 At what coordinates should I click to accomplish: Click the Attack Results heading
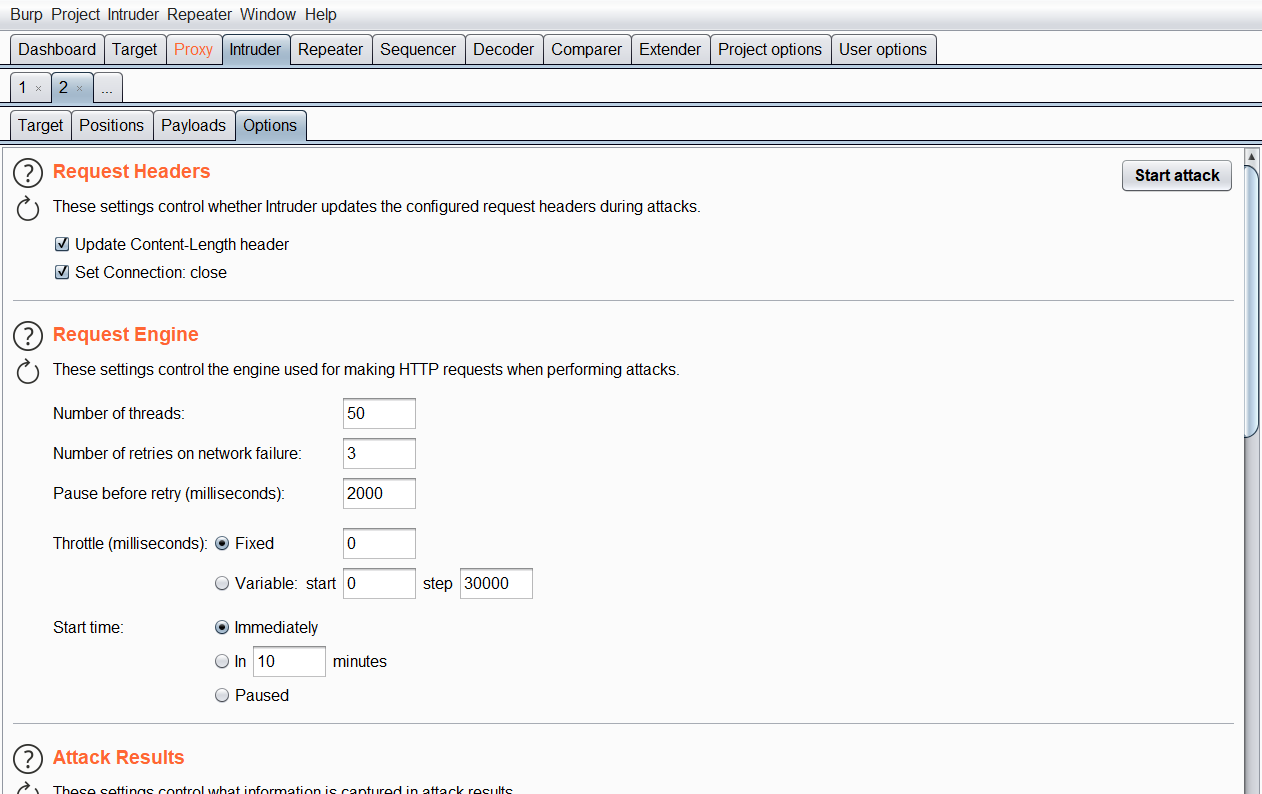click(119, 758)
